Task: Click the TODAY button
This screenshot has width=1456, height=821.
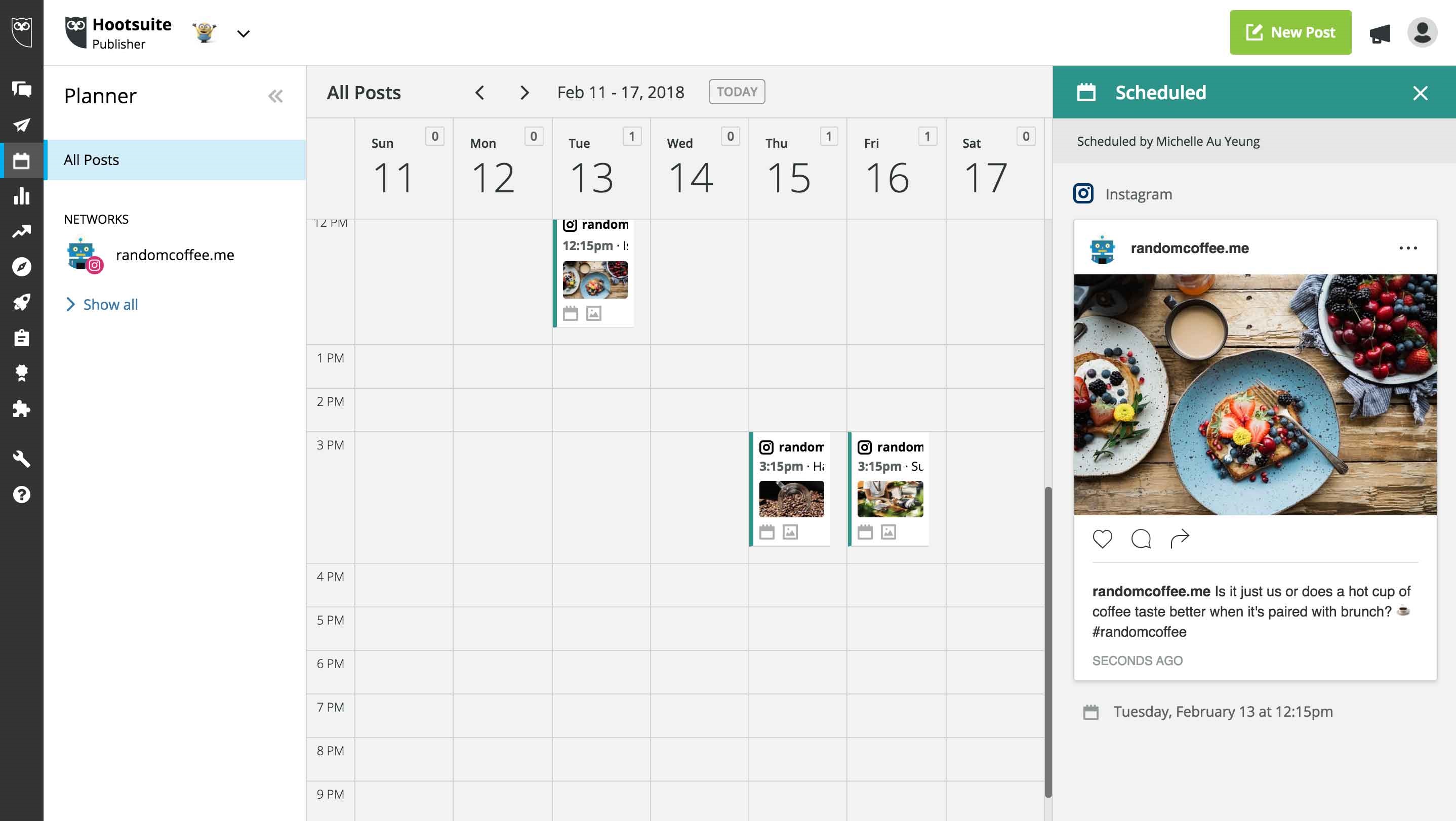Action: pyautogui.click(x=737, y=92)
